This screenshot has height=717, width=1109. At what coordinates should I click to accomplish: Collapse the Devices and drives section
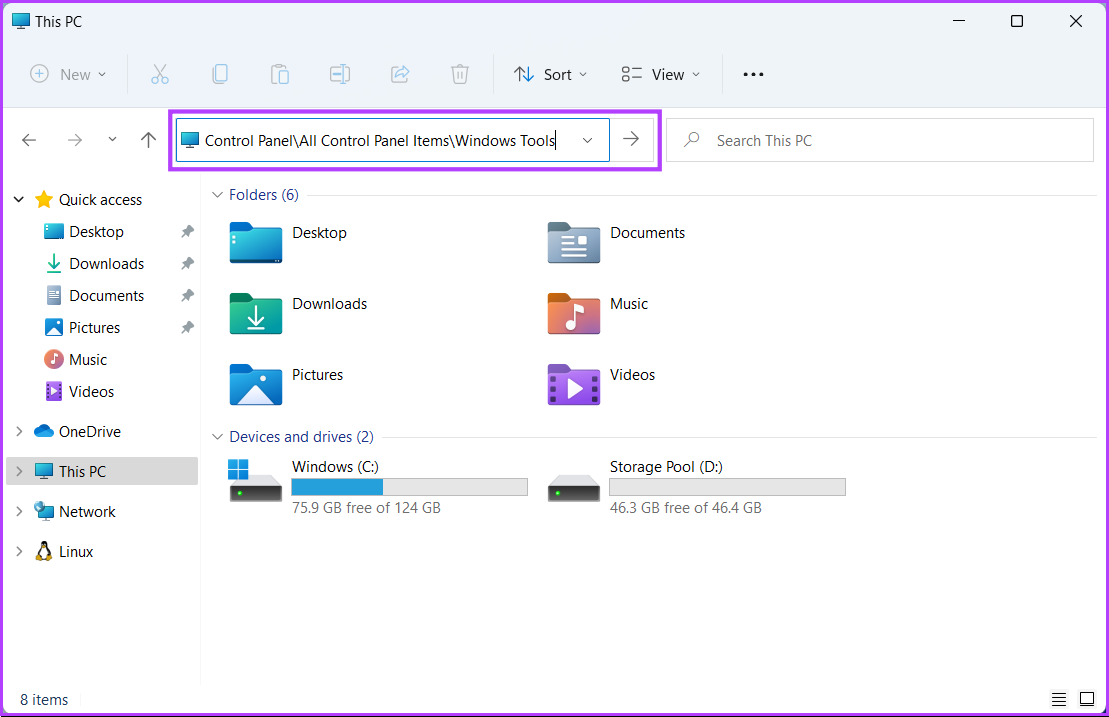coord(218,436)
